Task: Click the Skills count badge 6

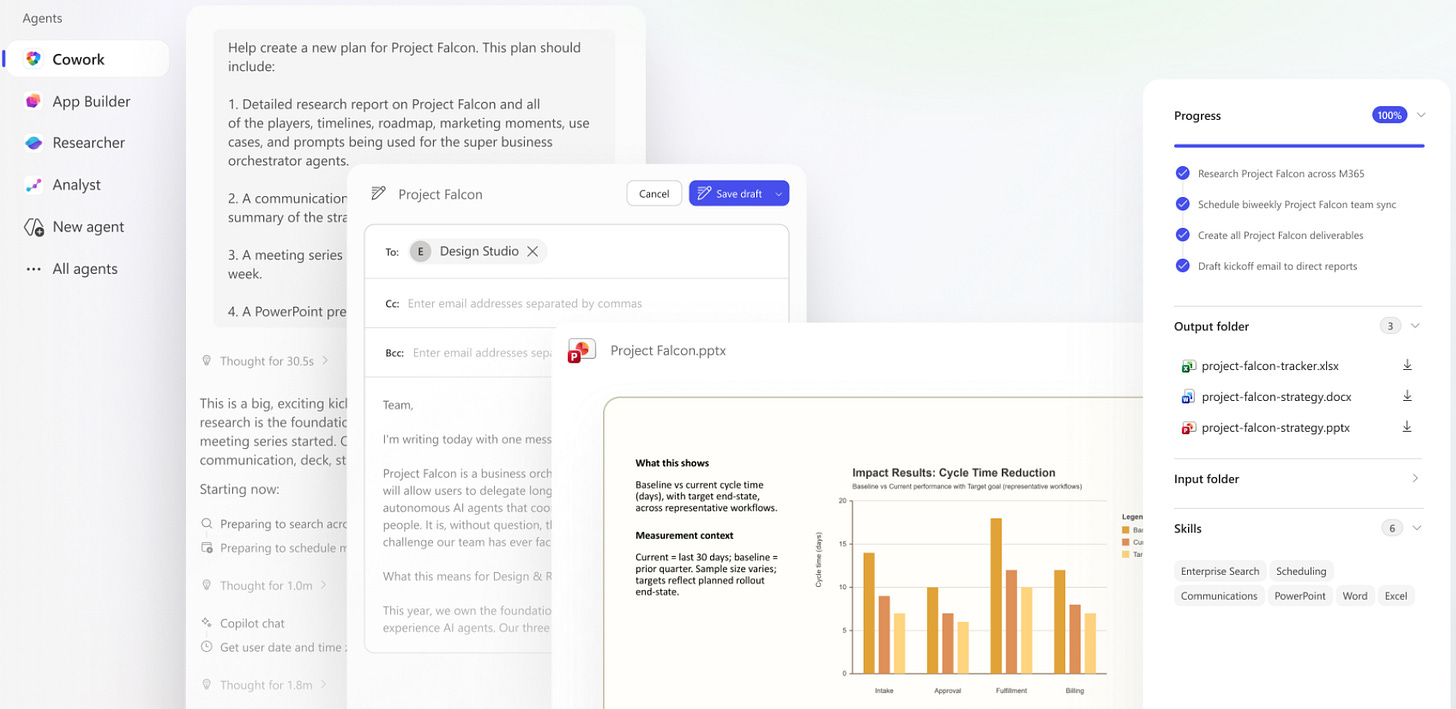Action: pyautogui.click(x=1391, y=528)
